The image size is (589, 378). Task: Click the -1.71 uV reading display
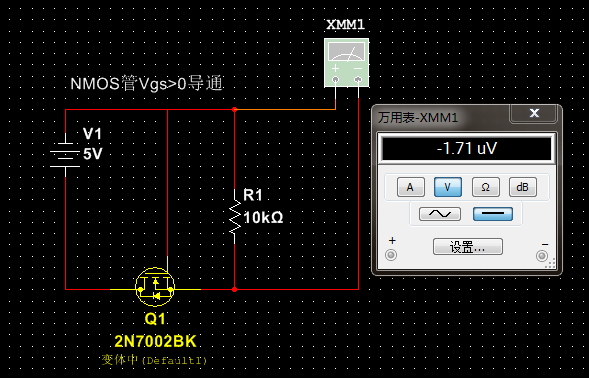pos(467,148)
